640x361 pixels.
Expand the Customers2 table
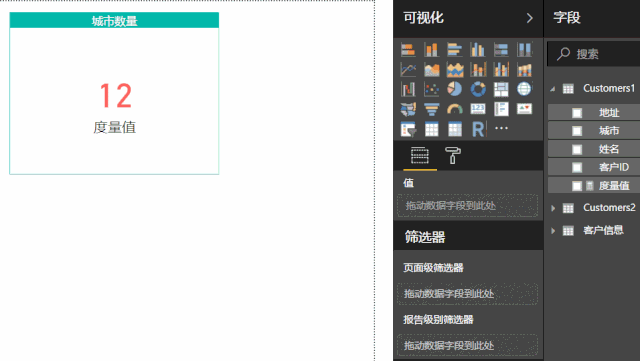553,208
